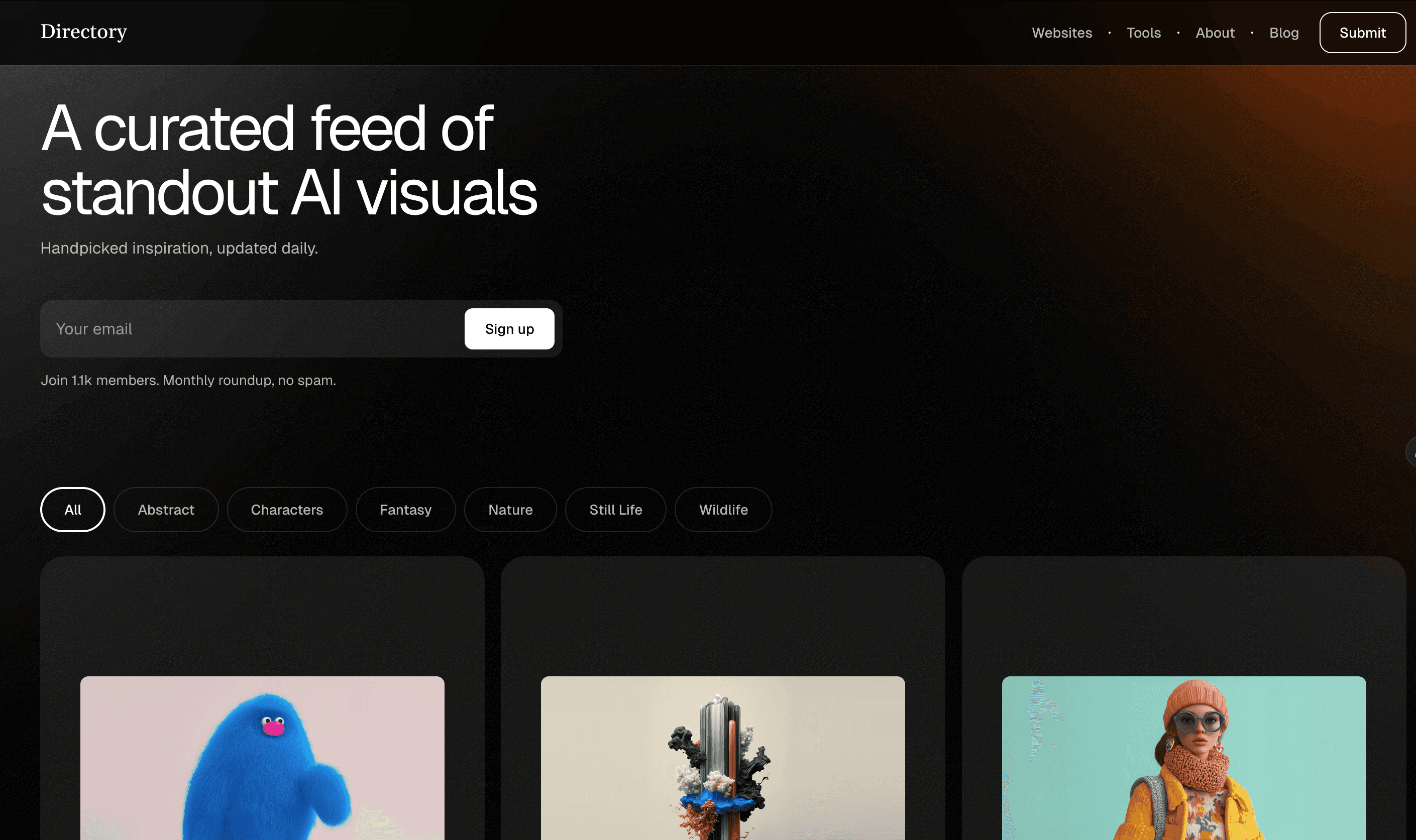Click the partial round widget at right edge
The image size is (1416, 840).
pos(1411,452)
